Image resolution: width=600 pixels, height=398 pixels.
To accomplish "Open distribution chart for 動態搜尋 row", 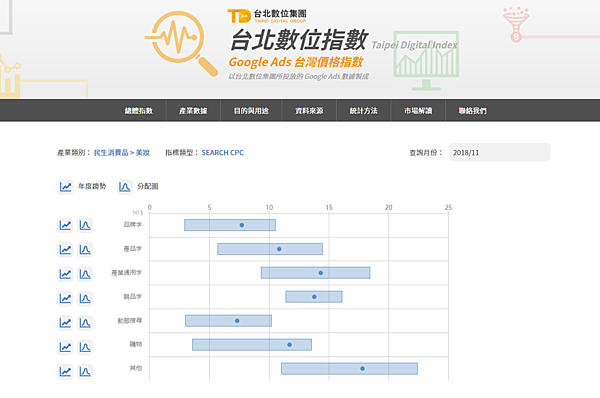I will pos(85,323).
